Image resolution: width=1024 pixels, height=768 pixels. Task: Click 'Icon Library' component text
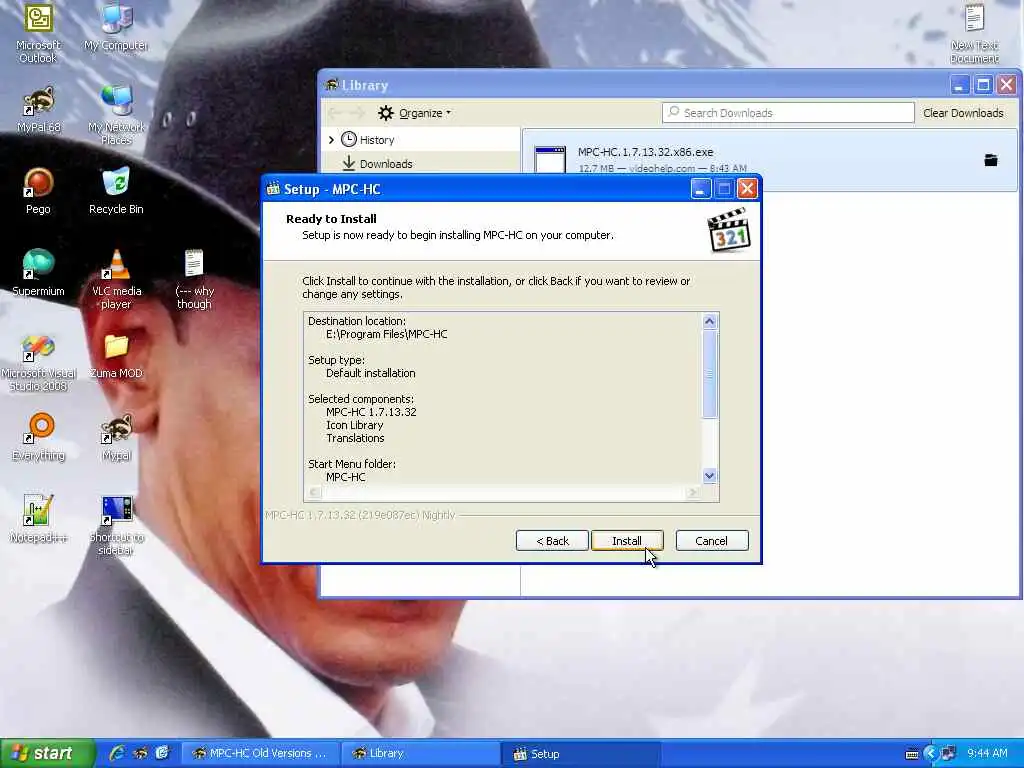point(355,425)
